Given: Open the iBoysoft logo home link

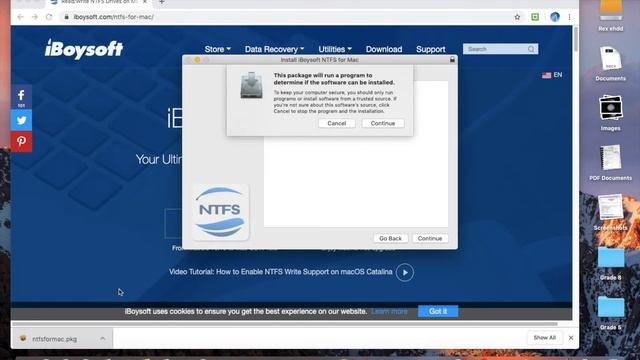Looking at the screenshot, I should (84, 49).
